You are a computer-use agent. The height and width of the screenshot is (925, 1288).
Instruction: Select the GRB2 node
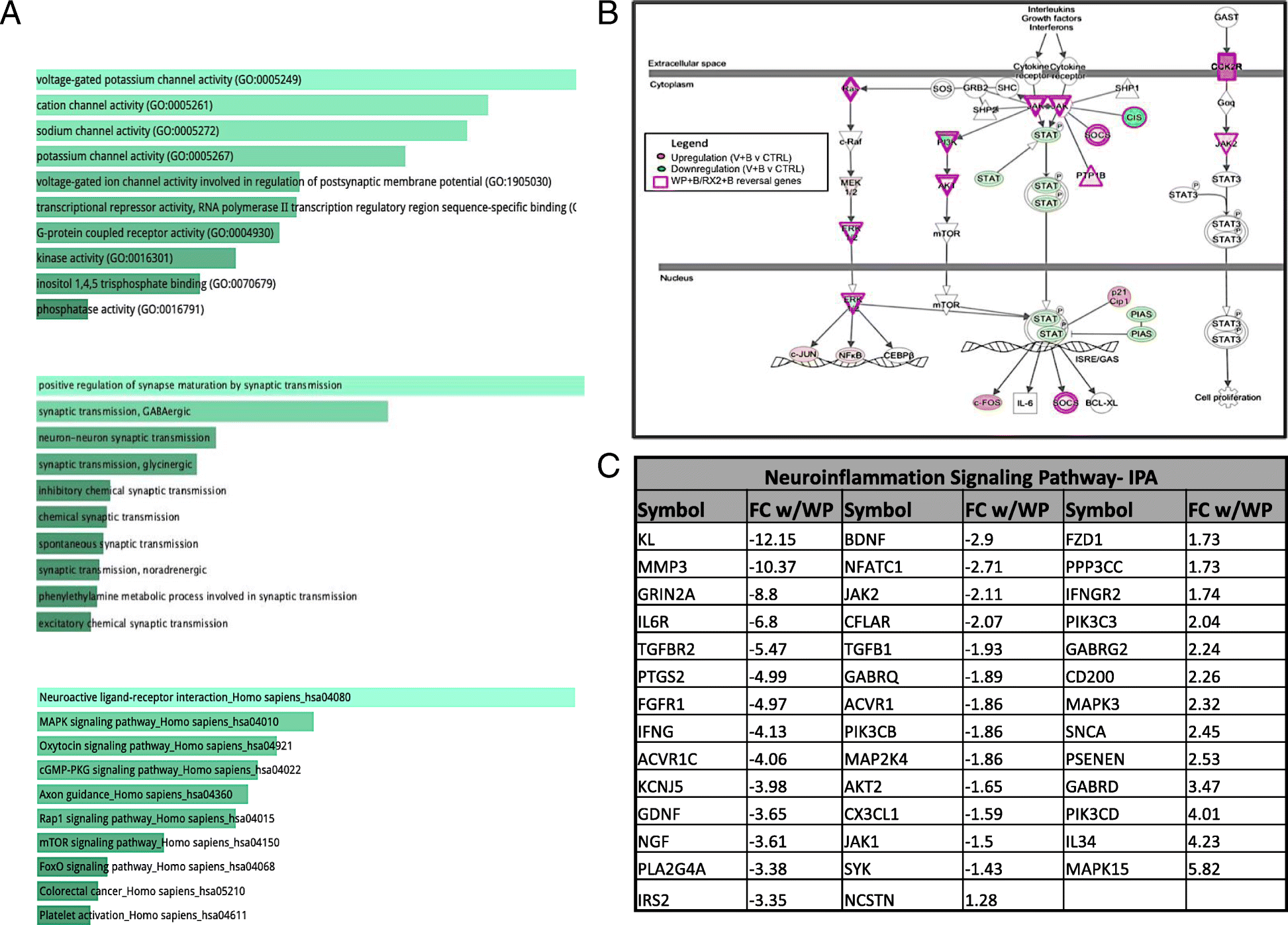coord(975,87)
